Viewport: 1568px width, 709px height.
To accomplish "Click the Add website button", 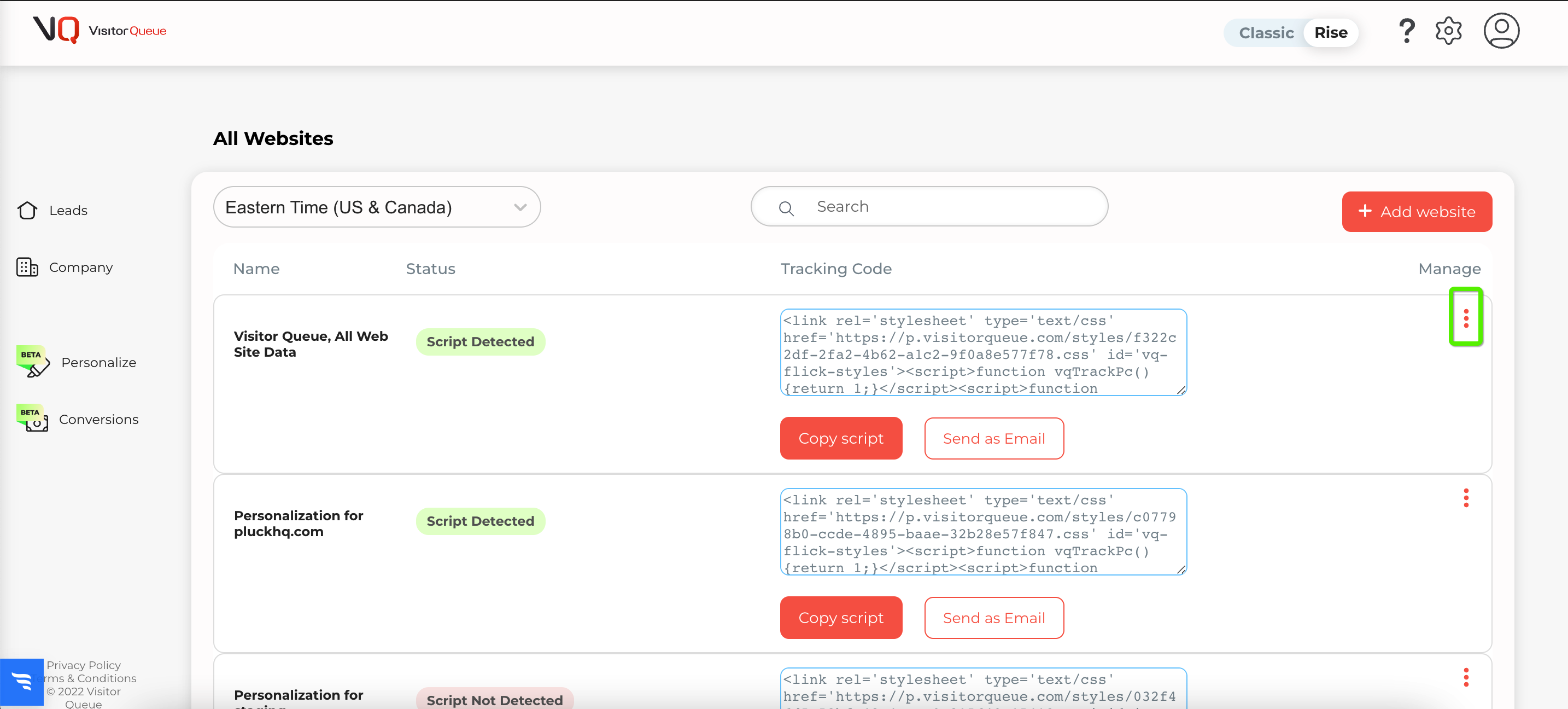I will 1417,211.
